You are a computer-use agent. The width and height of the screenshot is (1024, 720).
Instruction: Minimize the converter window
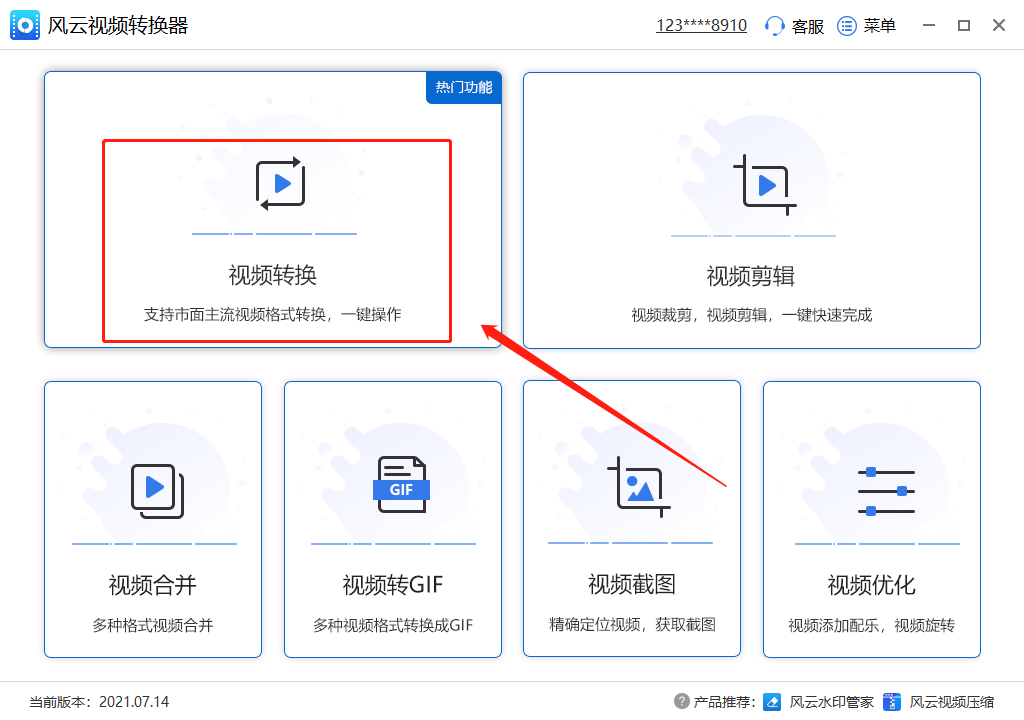[929, 25]
